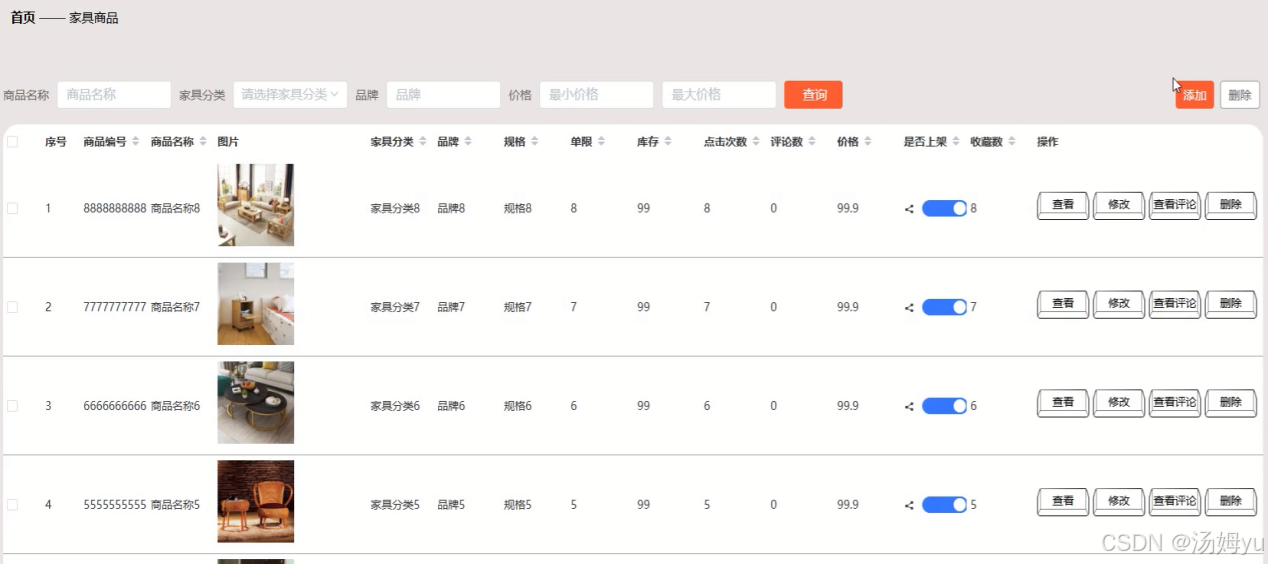This screenshot has width=1268, height=564.
Task: Sort by 家具分类 column arrows
Action: pyautogui.click(x=422, y=142)
